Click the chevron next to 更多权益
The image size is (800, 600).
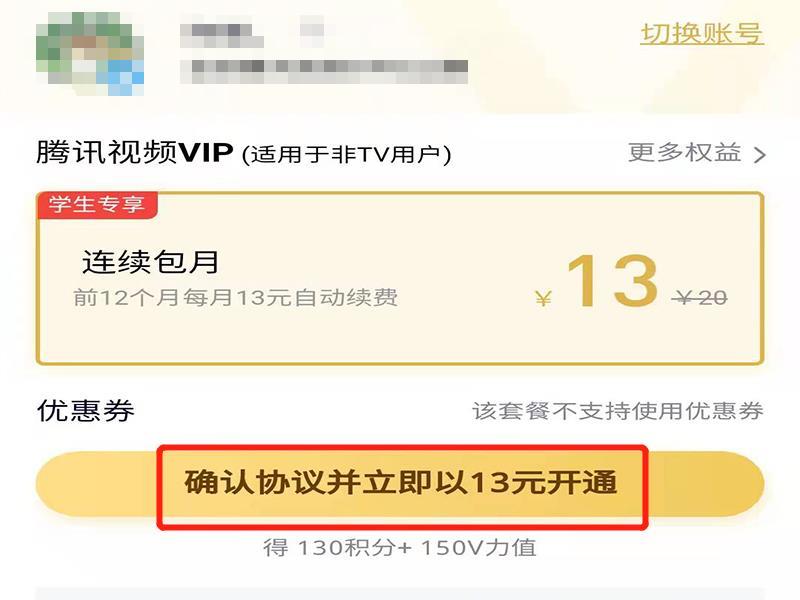tap(759, 155)
